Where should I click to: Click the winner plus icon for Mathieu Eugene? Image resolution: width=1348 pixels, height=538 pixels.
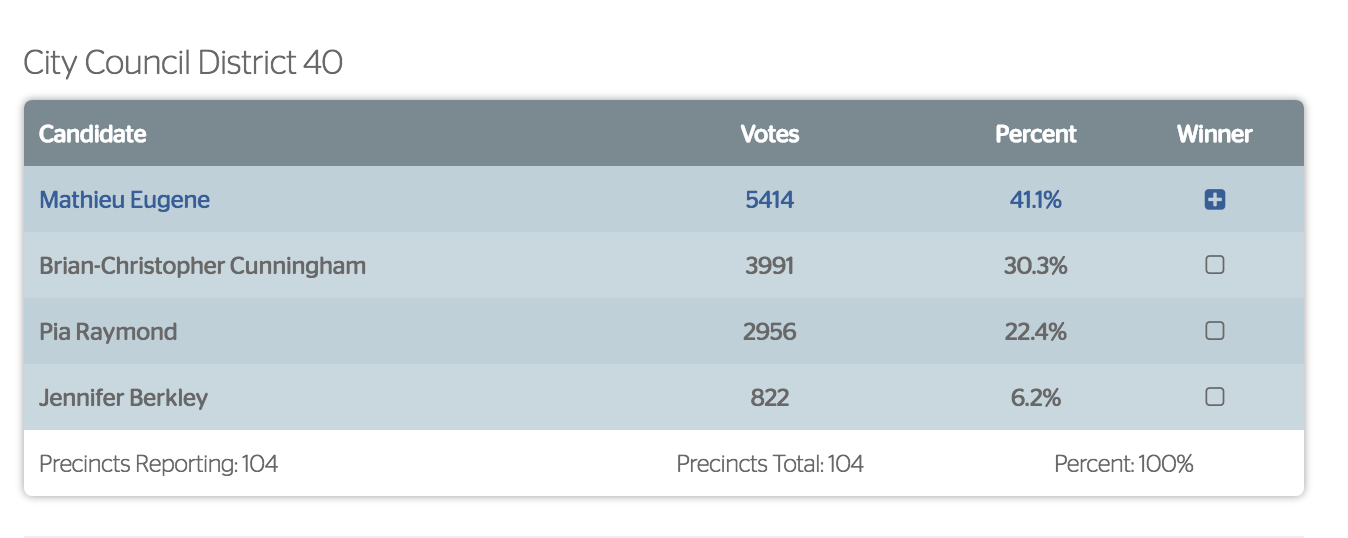[1215, 200]
